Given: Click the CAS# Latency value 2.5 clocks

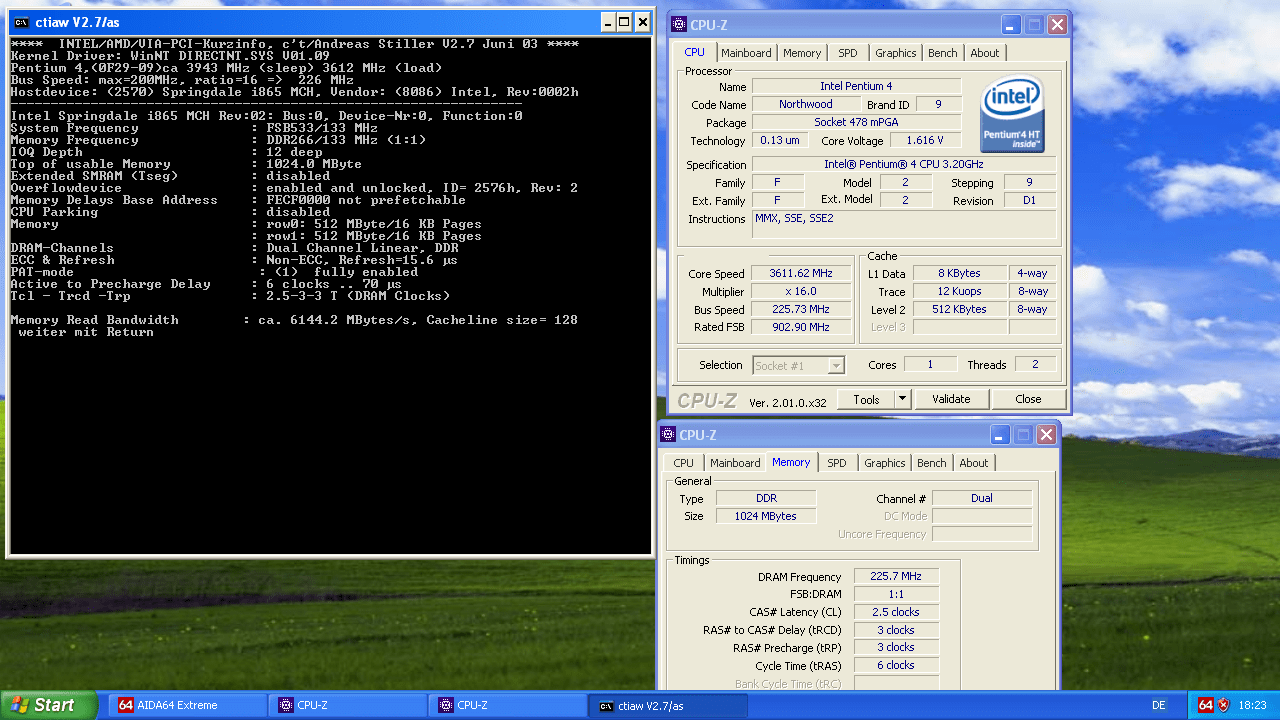Looking at the screenshot, I should [x=896, y=612].
